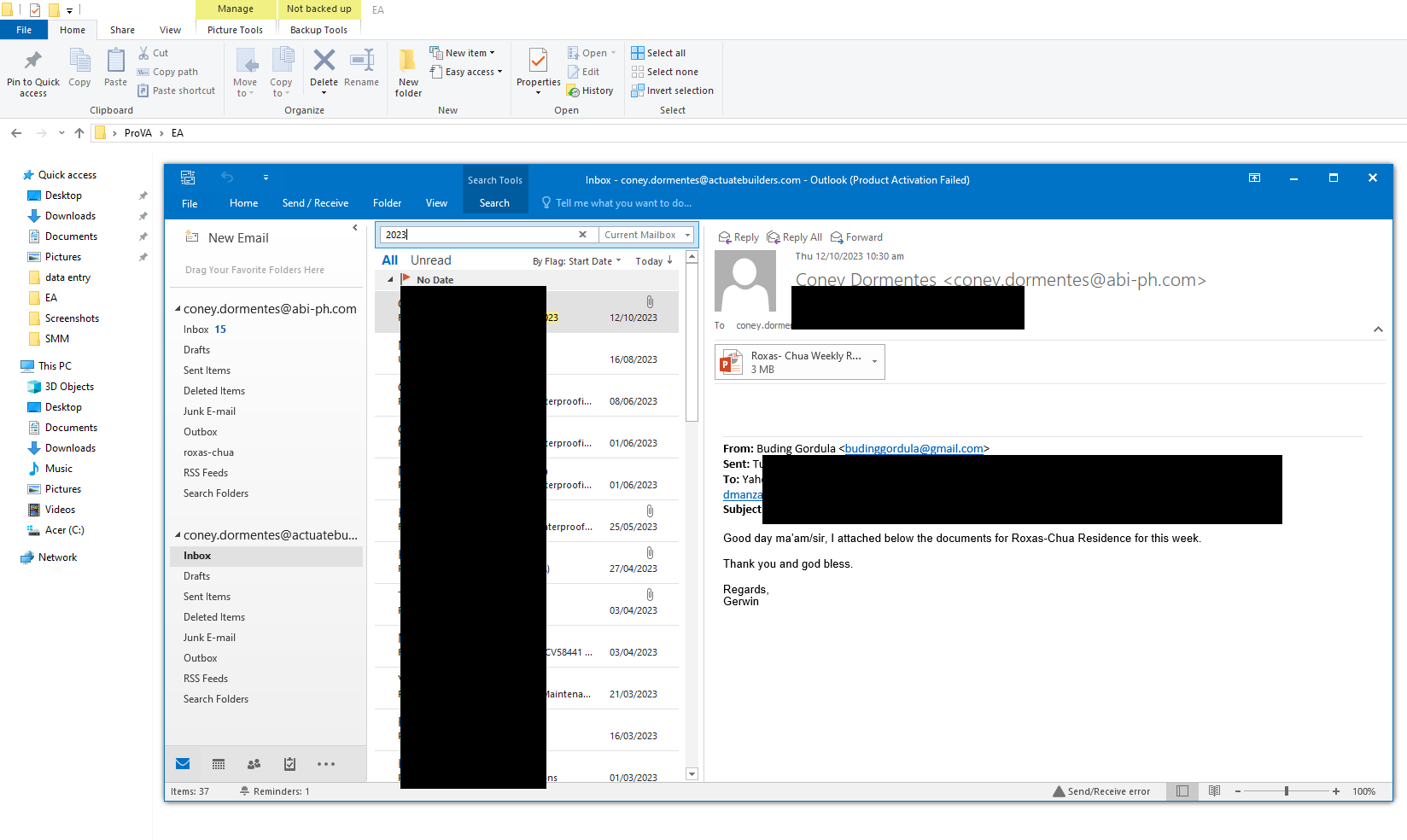
Task: Open Outlook Home tab
Action: pyautogui.click(x=243, y=203)
